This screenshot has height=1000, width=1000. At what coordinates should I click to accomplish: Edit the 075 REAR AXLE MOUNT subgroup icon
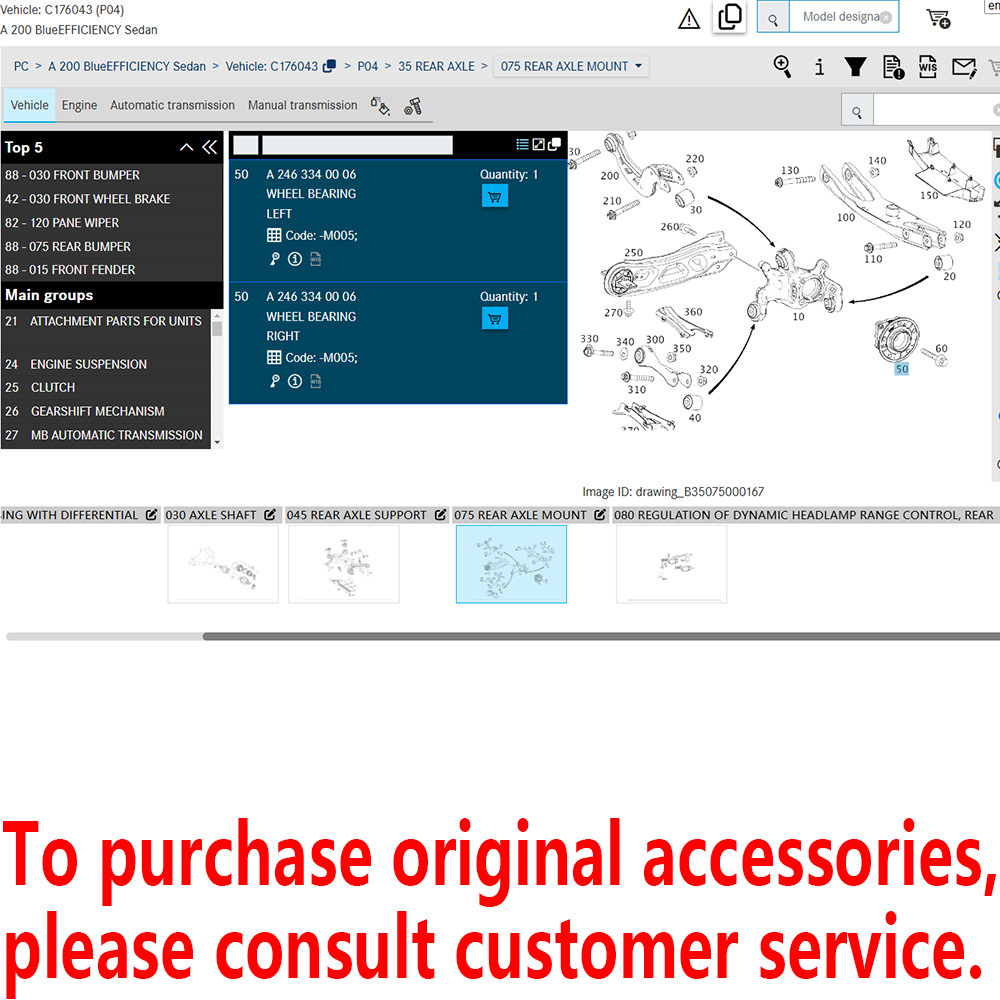point(600,515)
